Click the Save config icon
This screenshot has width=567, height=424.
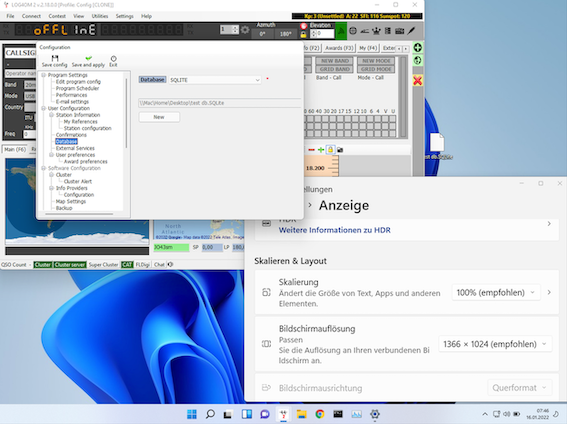55,58
